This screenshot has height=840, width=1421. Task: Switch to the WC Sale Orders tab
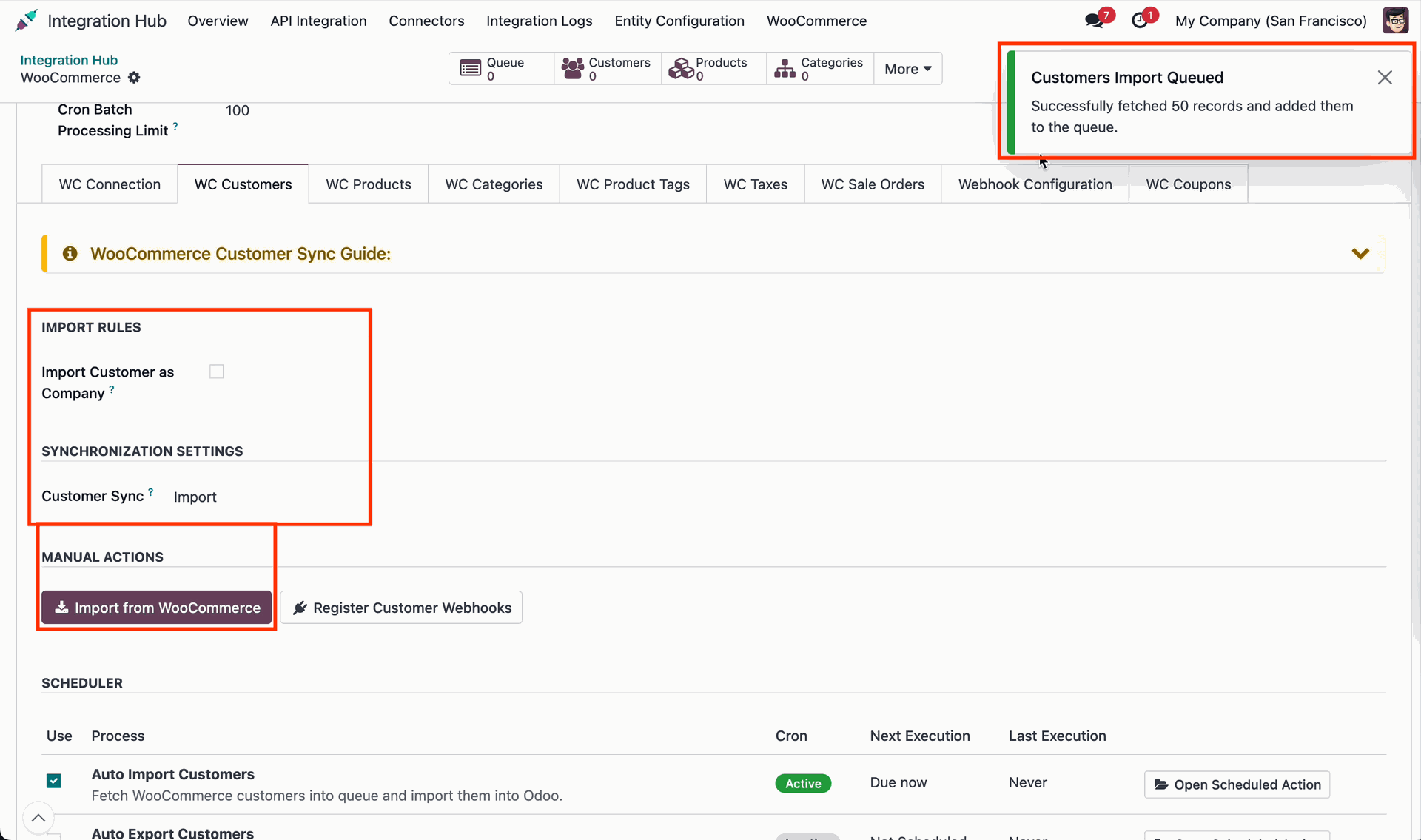(873, 184)
